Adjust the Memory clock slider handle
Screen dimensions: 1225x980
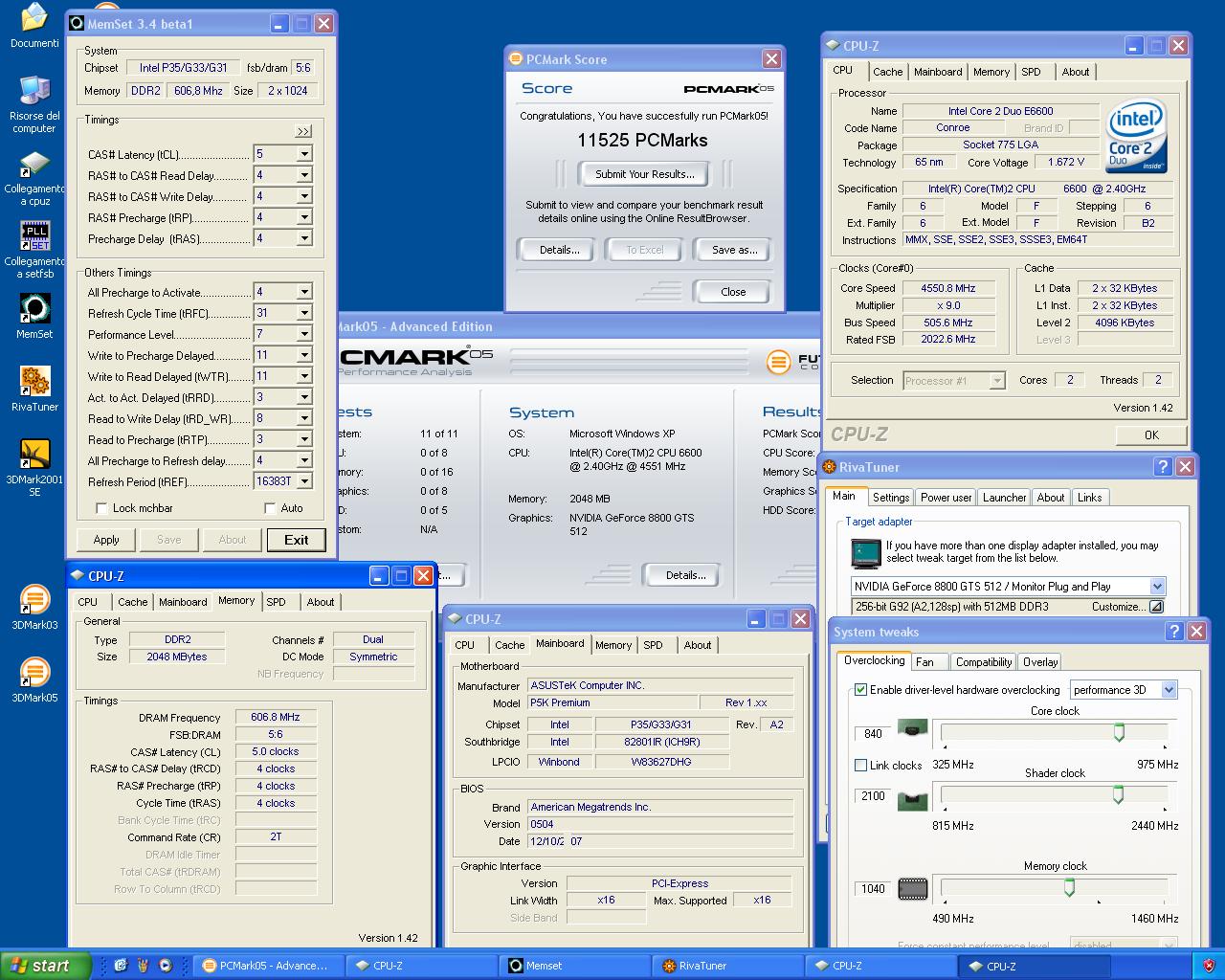(1069, 887)
